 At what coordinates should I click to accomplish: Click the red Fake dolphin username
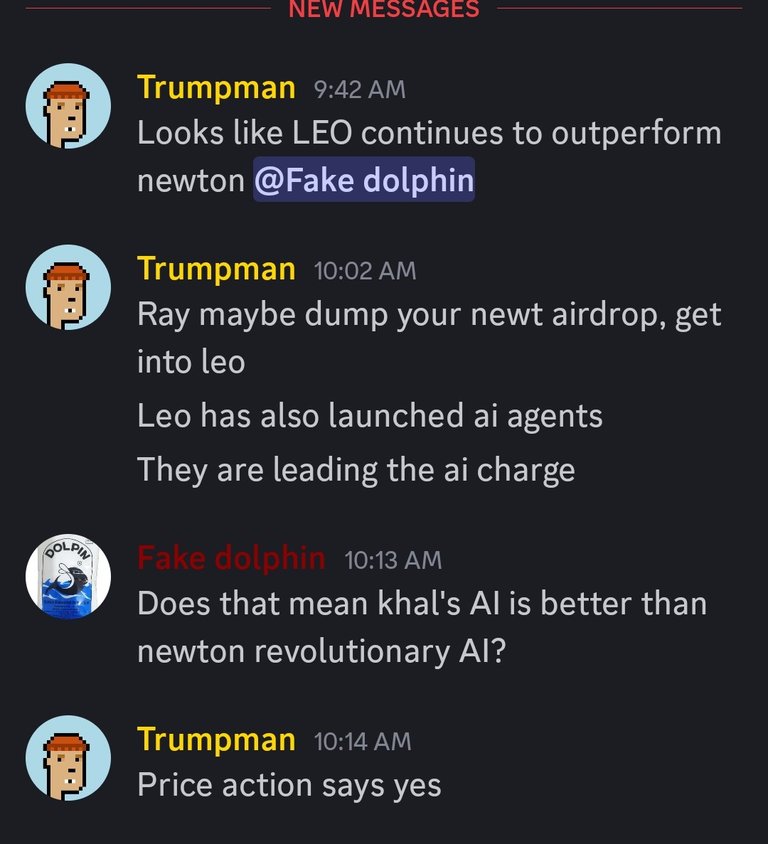[x=231, y=558]
